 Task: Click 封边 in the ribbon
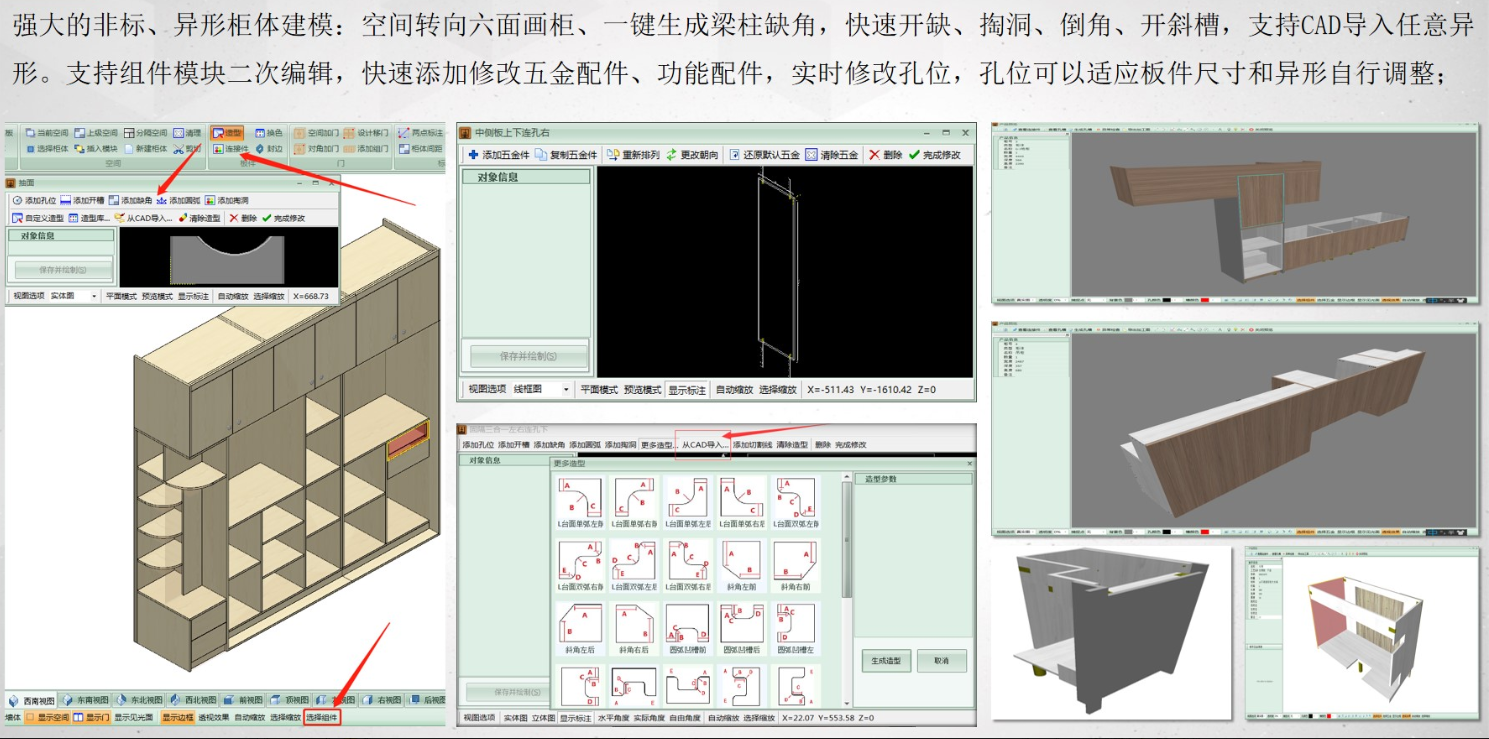pos(268,149)
